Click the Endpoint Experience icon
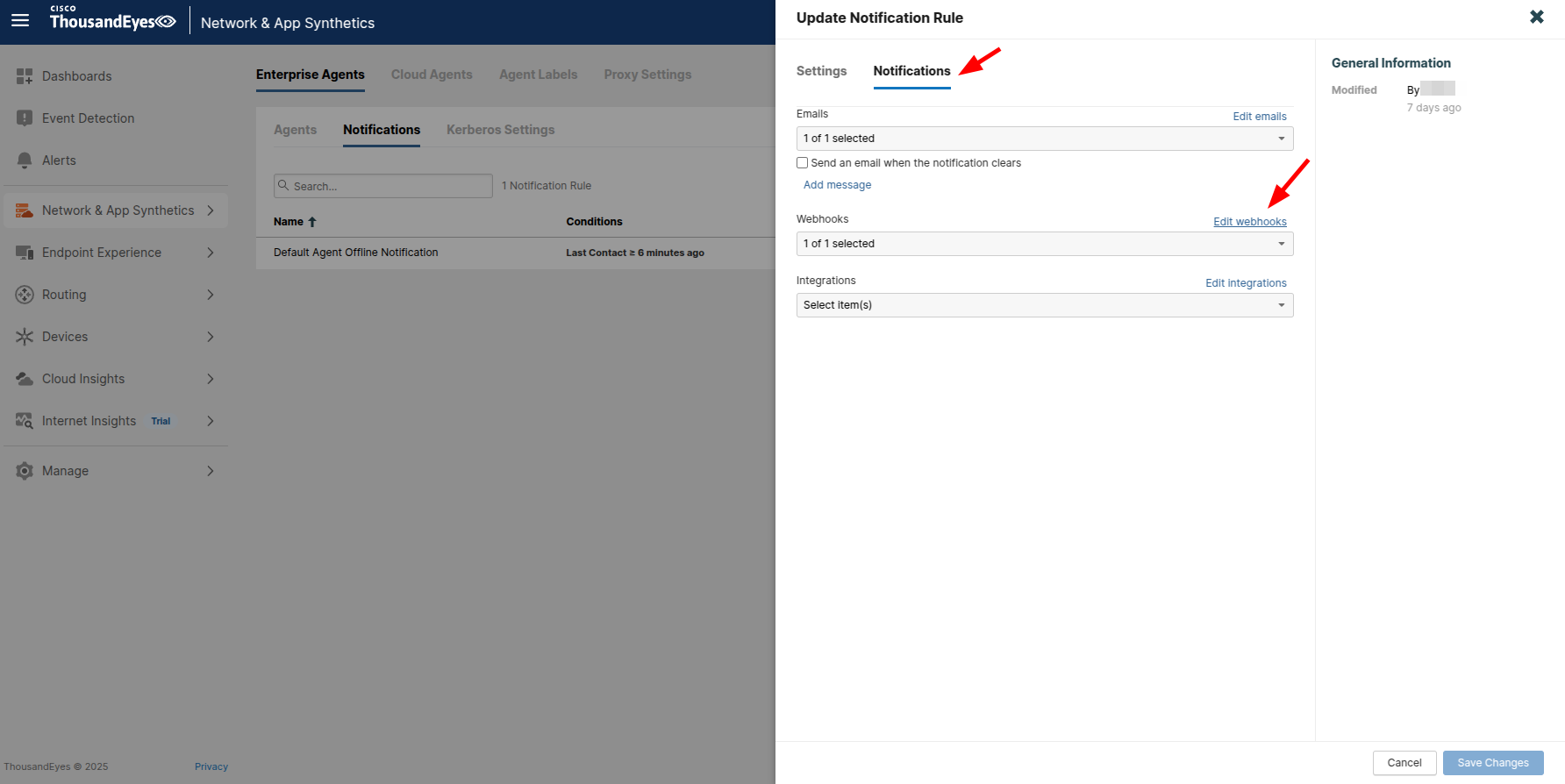 tap(25, 253)
